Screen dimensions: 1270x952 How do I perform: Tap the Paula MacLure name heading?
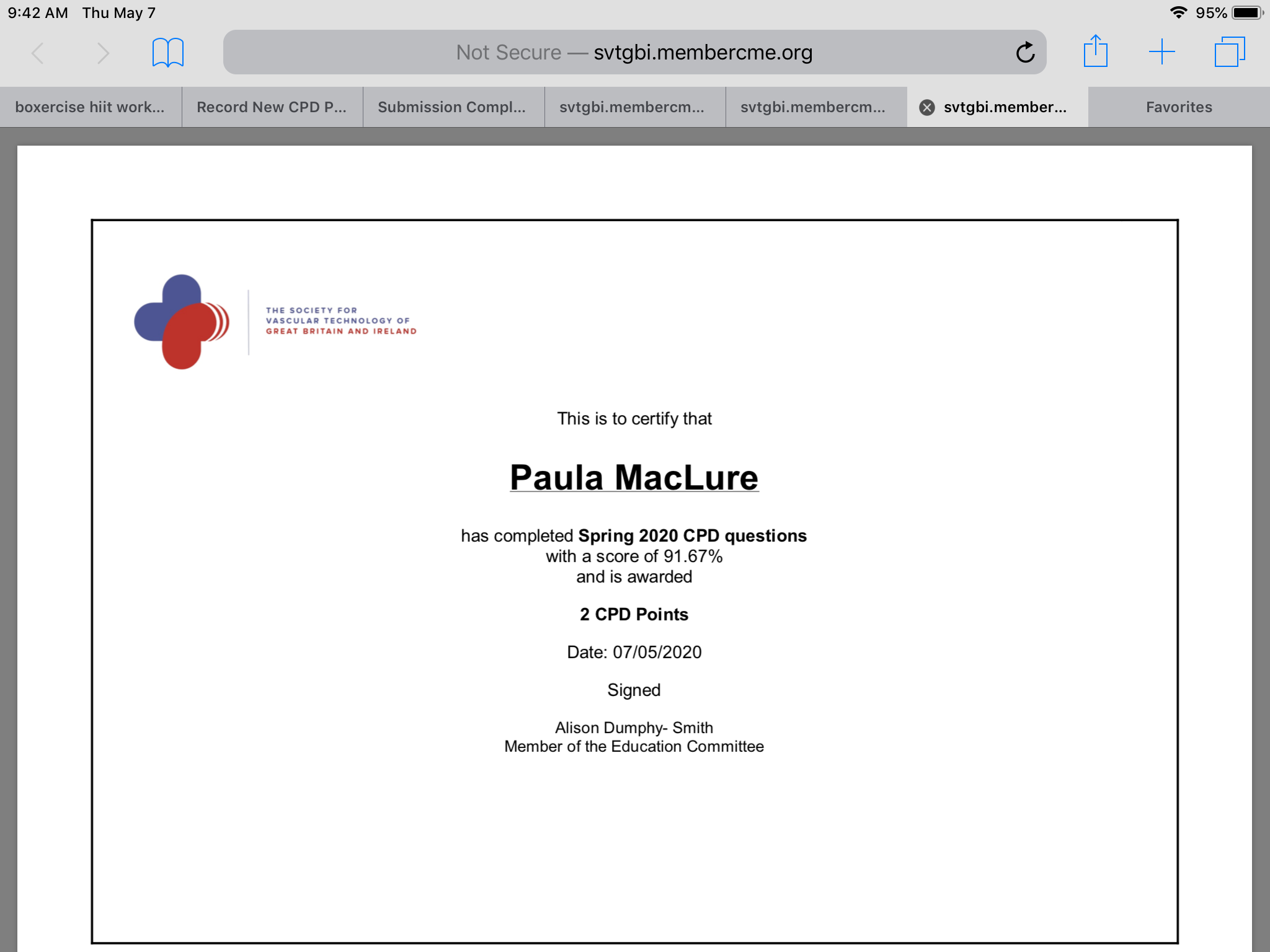click(x=634, y=478)
